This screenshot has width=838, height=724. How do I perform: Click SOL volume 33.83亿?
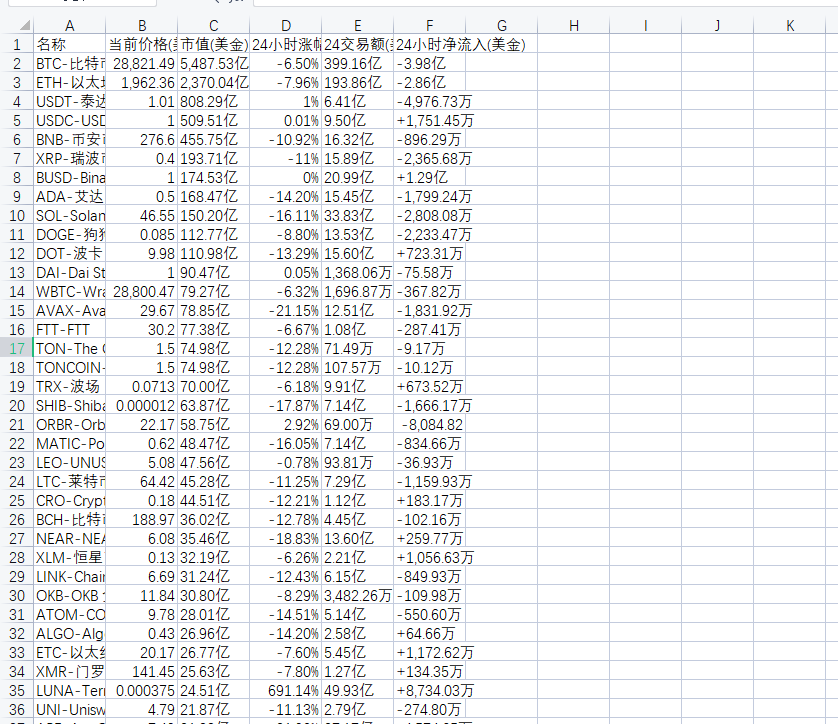[358, 216]
